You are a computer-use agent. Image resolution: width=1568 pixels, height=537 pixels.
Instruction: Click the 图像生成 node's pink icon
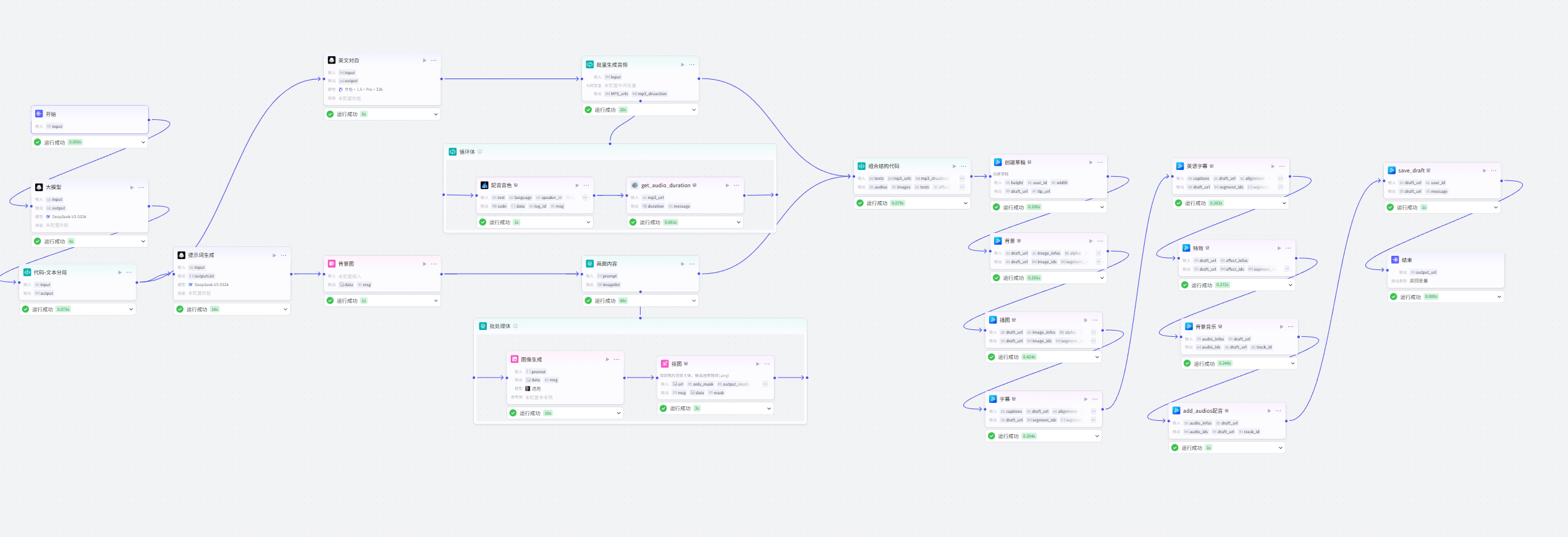(x=515, y=359)
